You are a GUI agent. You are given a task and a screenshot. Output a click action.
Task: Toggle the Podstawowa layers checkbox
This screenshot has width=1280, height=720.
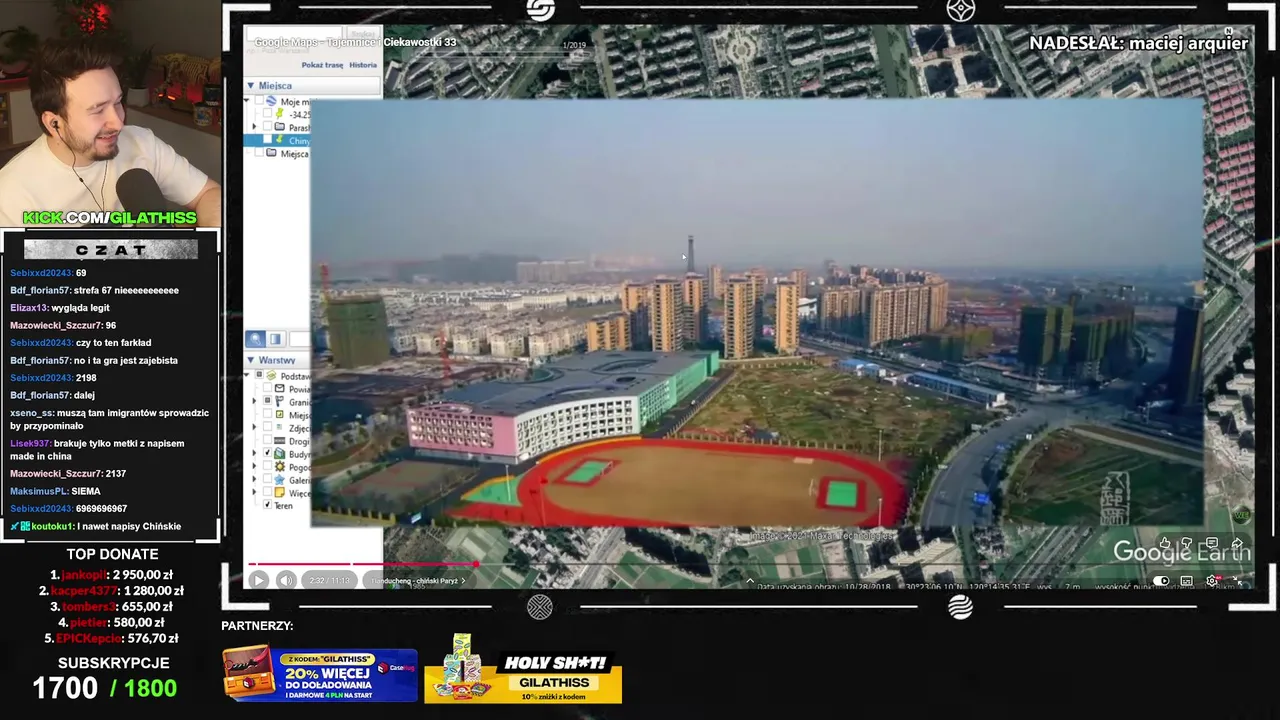258,376
